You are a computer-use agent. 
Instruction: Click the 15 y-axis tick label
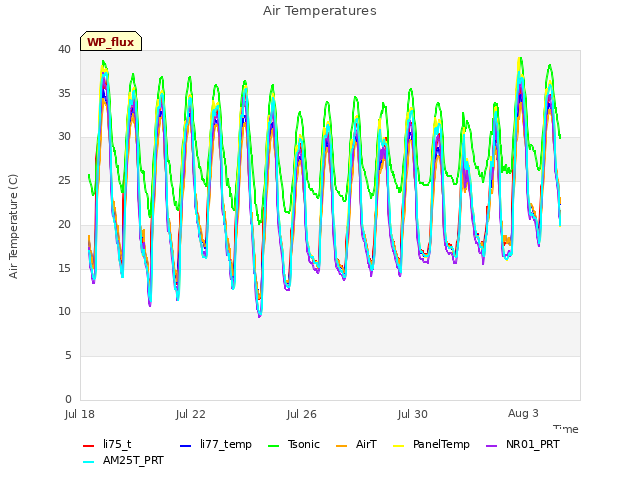pos(64,268)
